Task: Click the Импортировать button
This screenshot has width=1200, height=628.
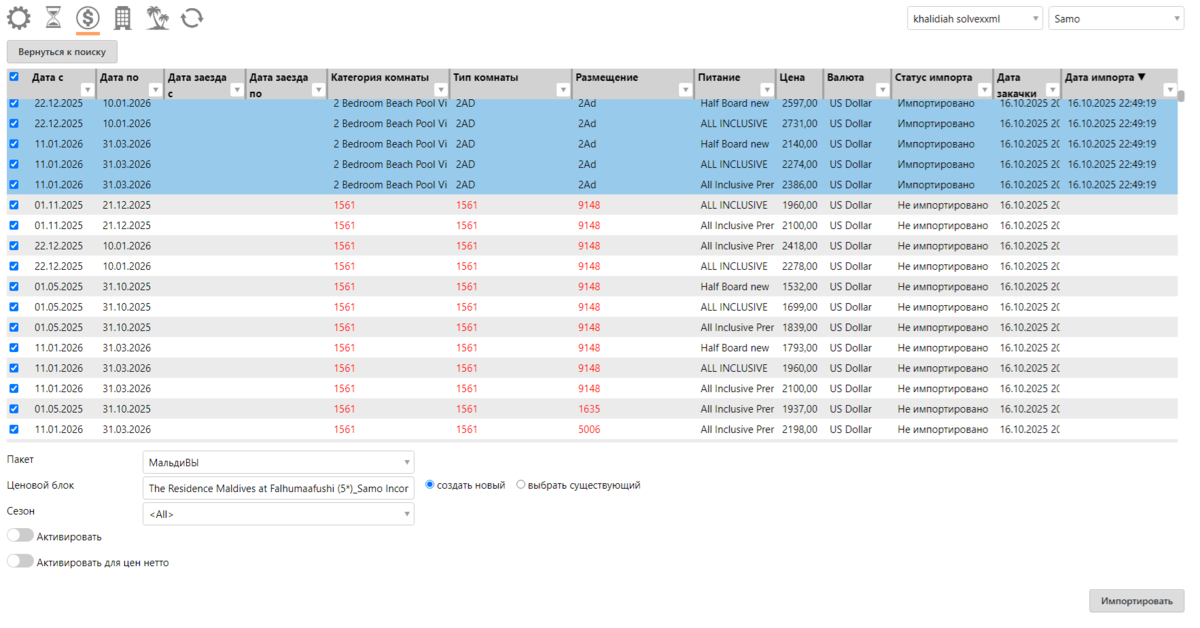Action: tap(1136, 601)
